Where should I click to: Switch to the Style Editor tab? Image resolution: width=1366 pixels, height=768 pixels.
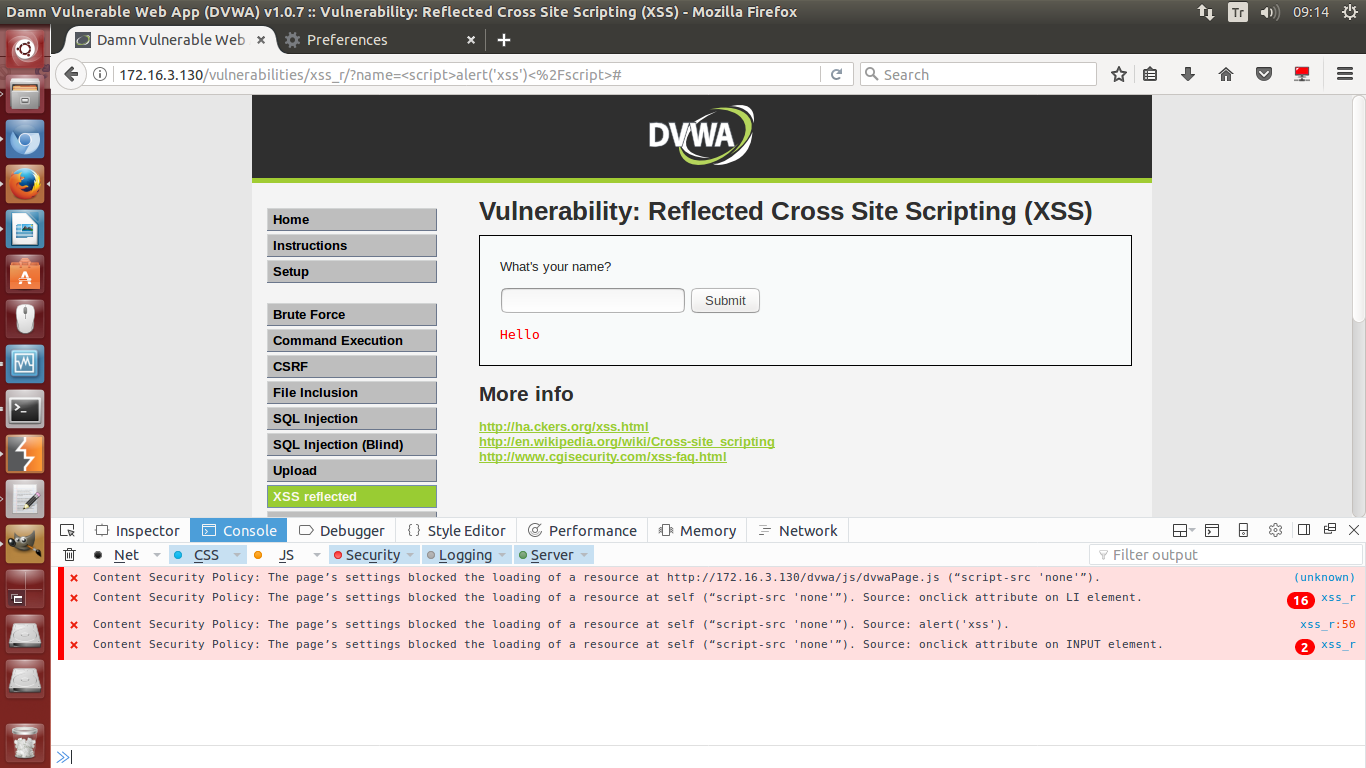pyautogui.click(x=456, y=530)
